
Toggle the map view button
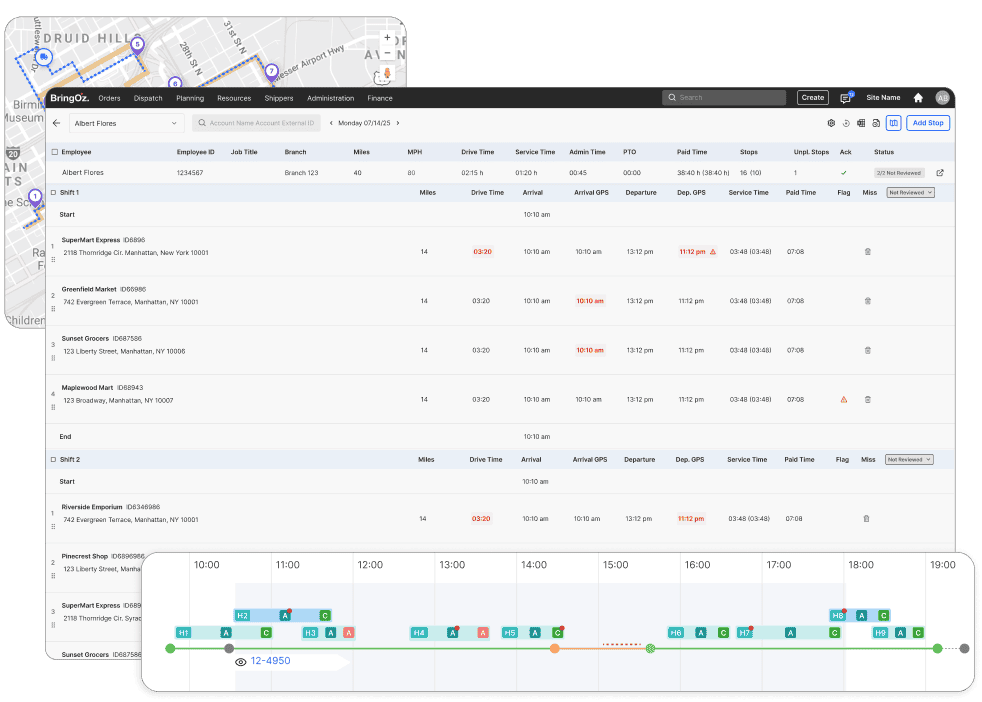tap(894, 123)
